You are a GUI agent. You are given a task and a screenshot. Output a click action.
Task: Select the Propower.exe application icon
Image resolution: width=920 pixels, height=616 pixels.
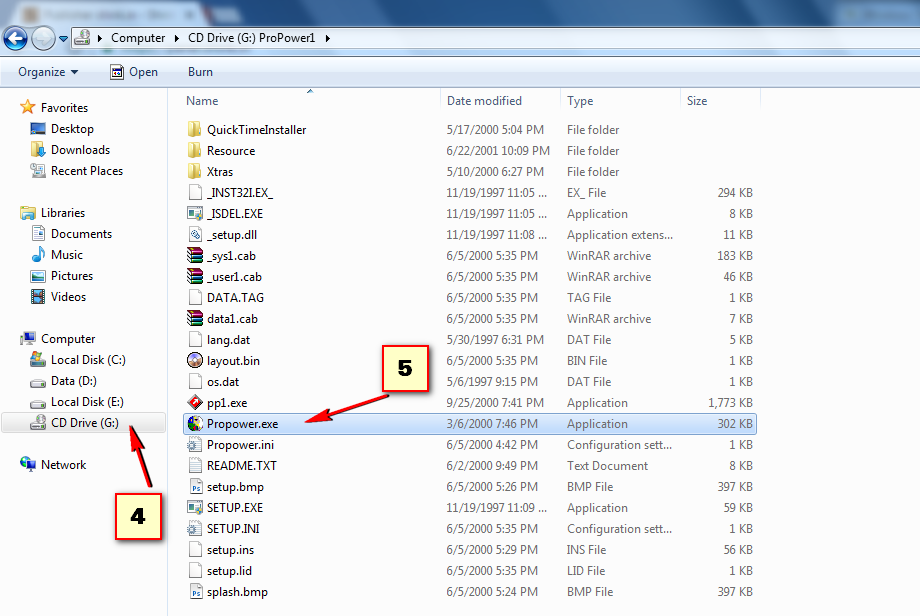pyautogui.click(x=195, y=424)
